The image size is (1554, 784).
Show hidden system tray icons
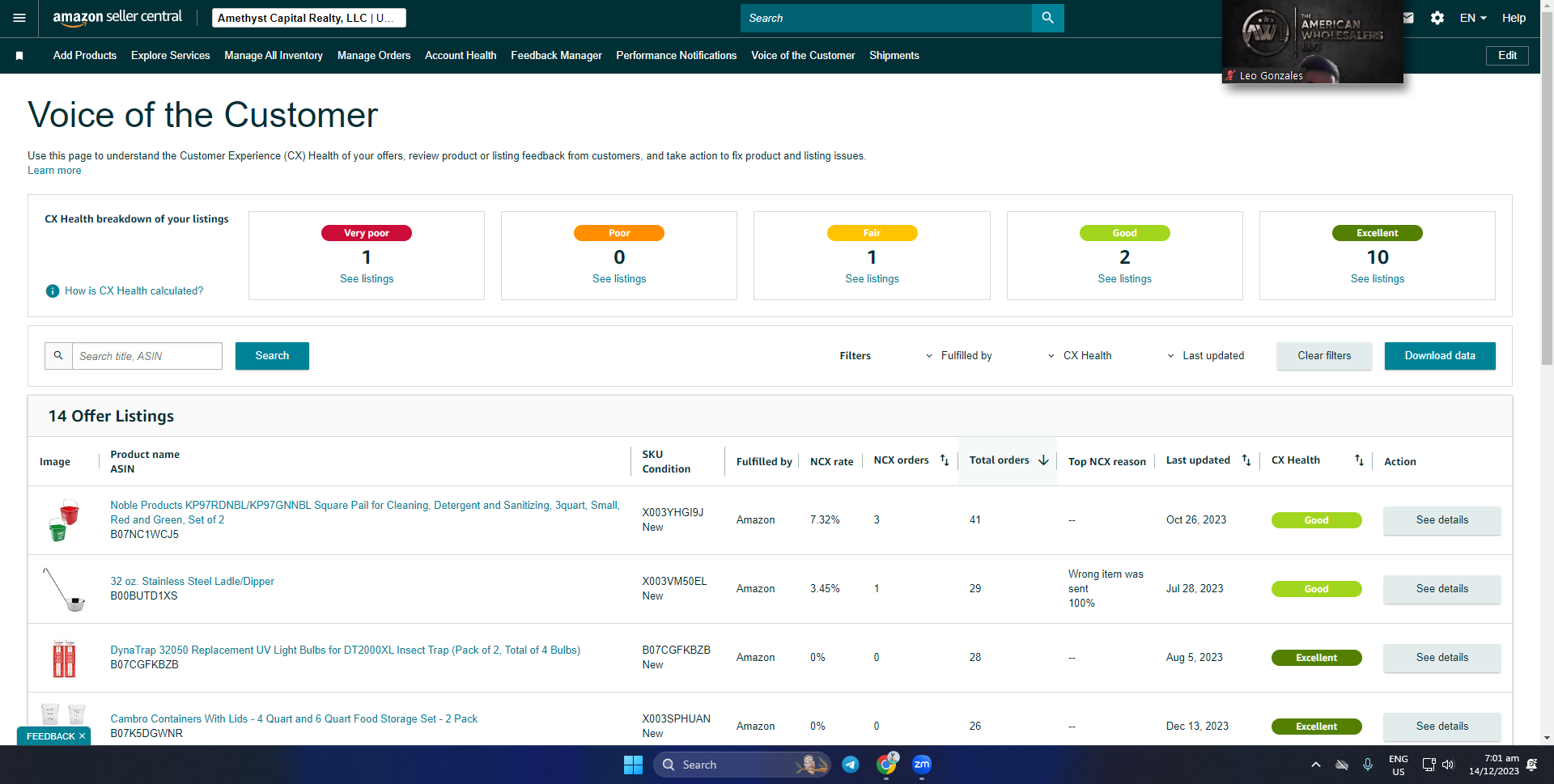(x=1316, y=765)
